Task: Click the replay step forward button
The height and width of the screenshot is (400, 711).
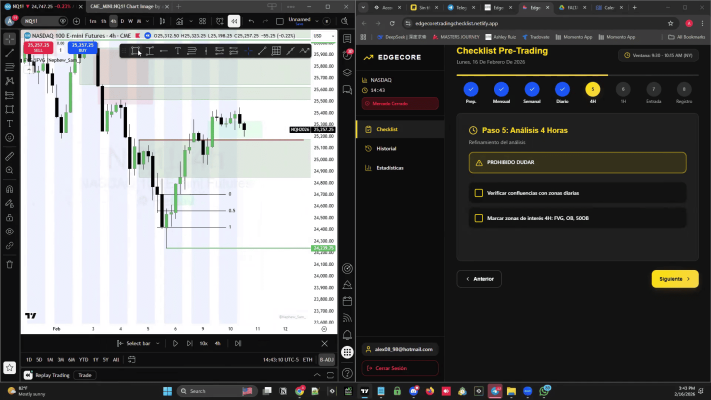Action: pos(189,343)
